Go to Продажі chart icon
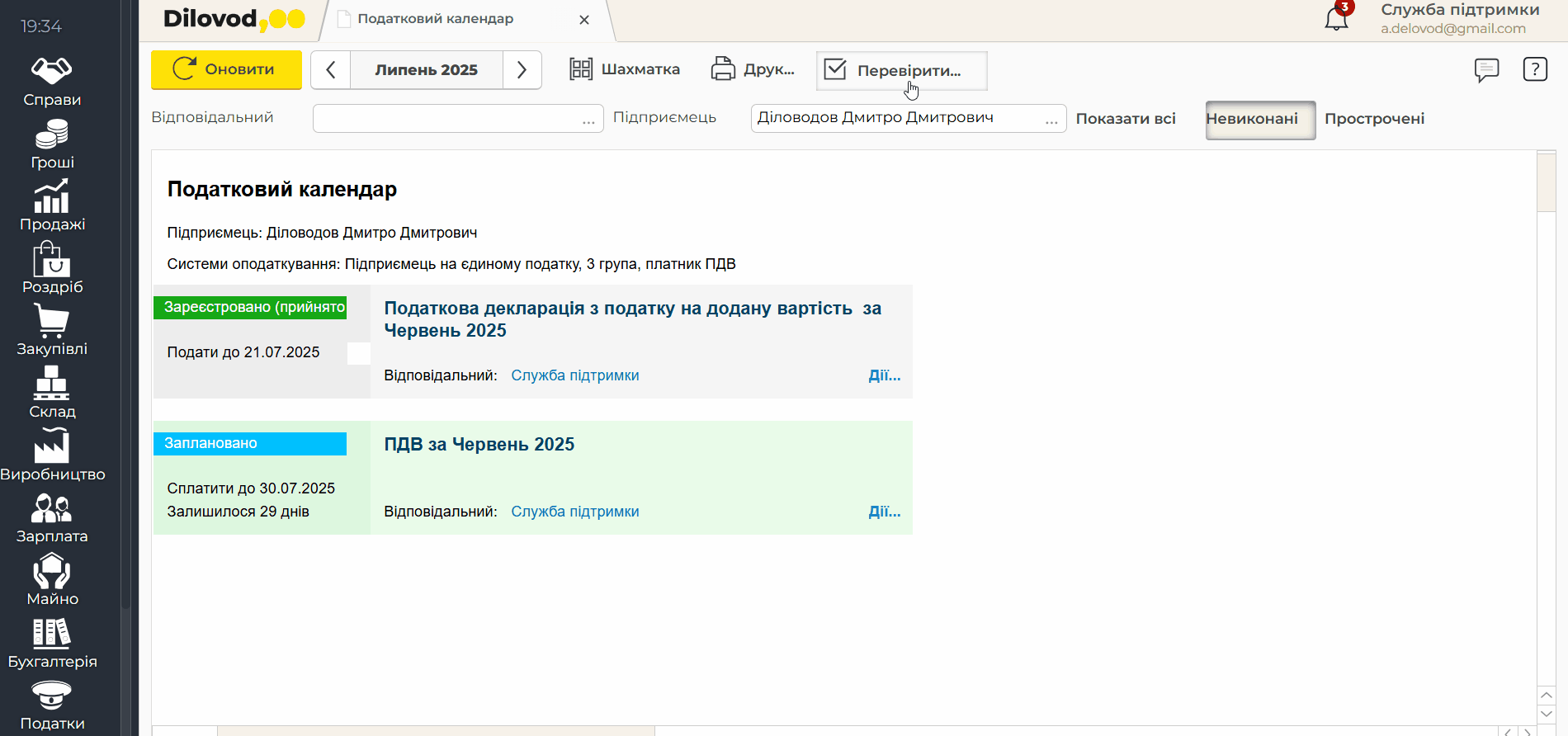 (x=51, y=196)
